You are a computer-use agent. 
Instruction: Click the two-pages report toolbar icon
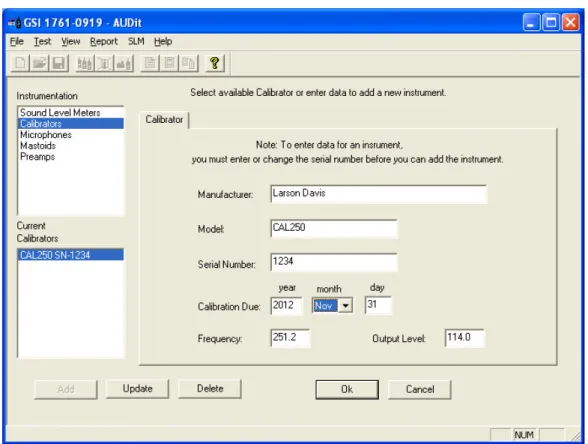point(189,63)
